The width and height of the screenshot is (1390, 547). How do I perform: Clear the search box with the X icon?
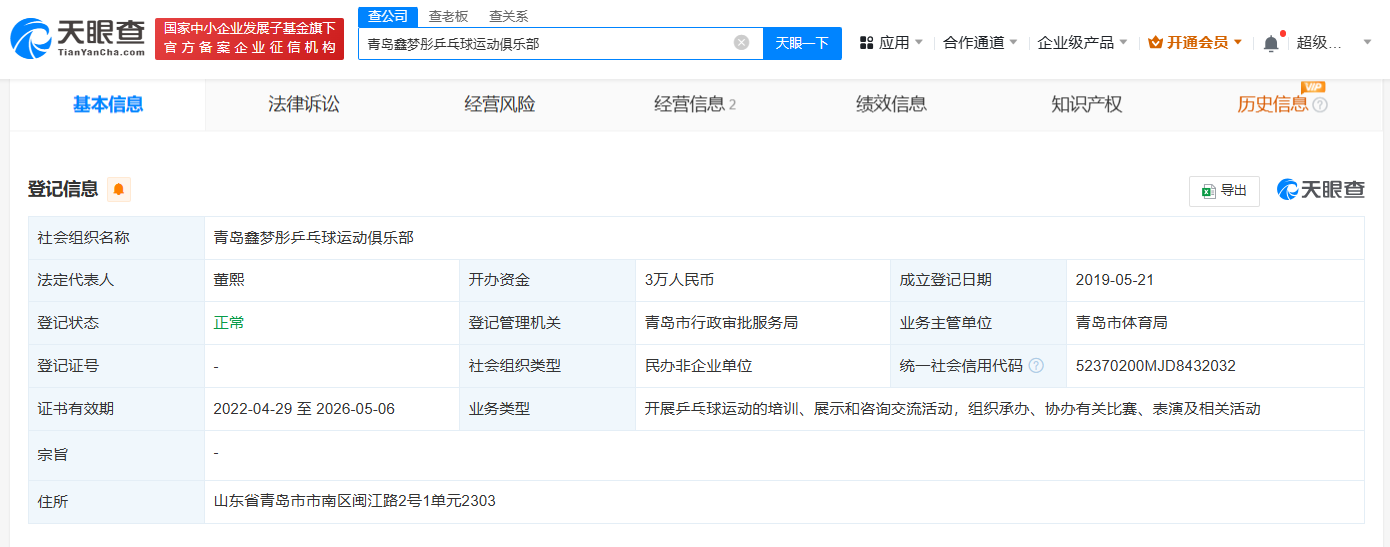tap(741, 43)
